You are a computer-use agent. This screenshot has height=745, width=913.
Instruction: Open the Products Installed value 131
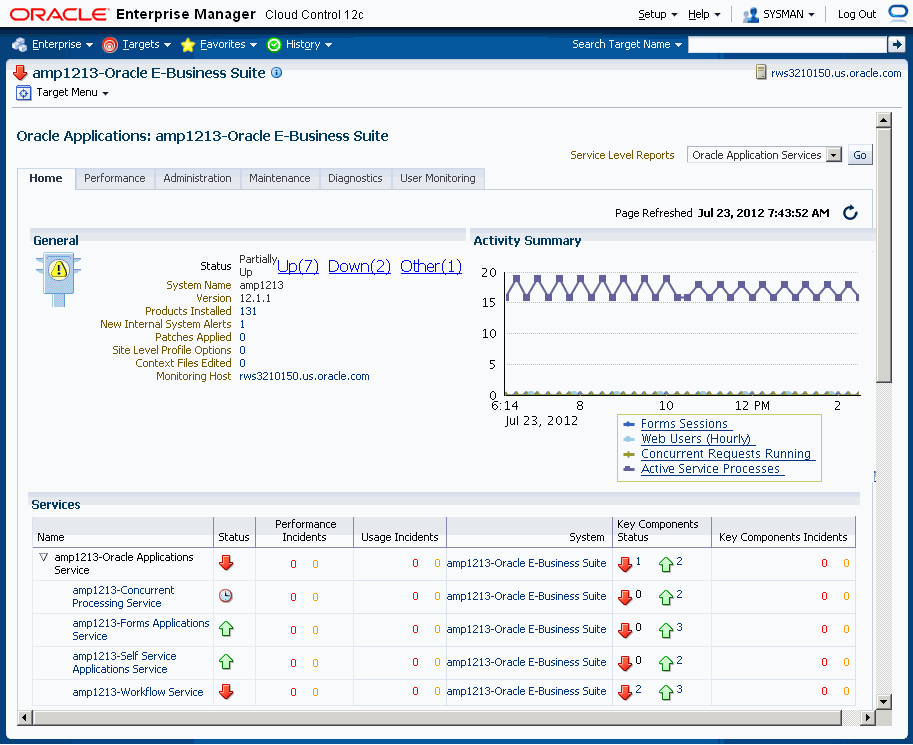coord(248,311)
